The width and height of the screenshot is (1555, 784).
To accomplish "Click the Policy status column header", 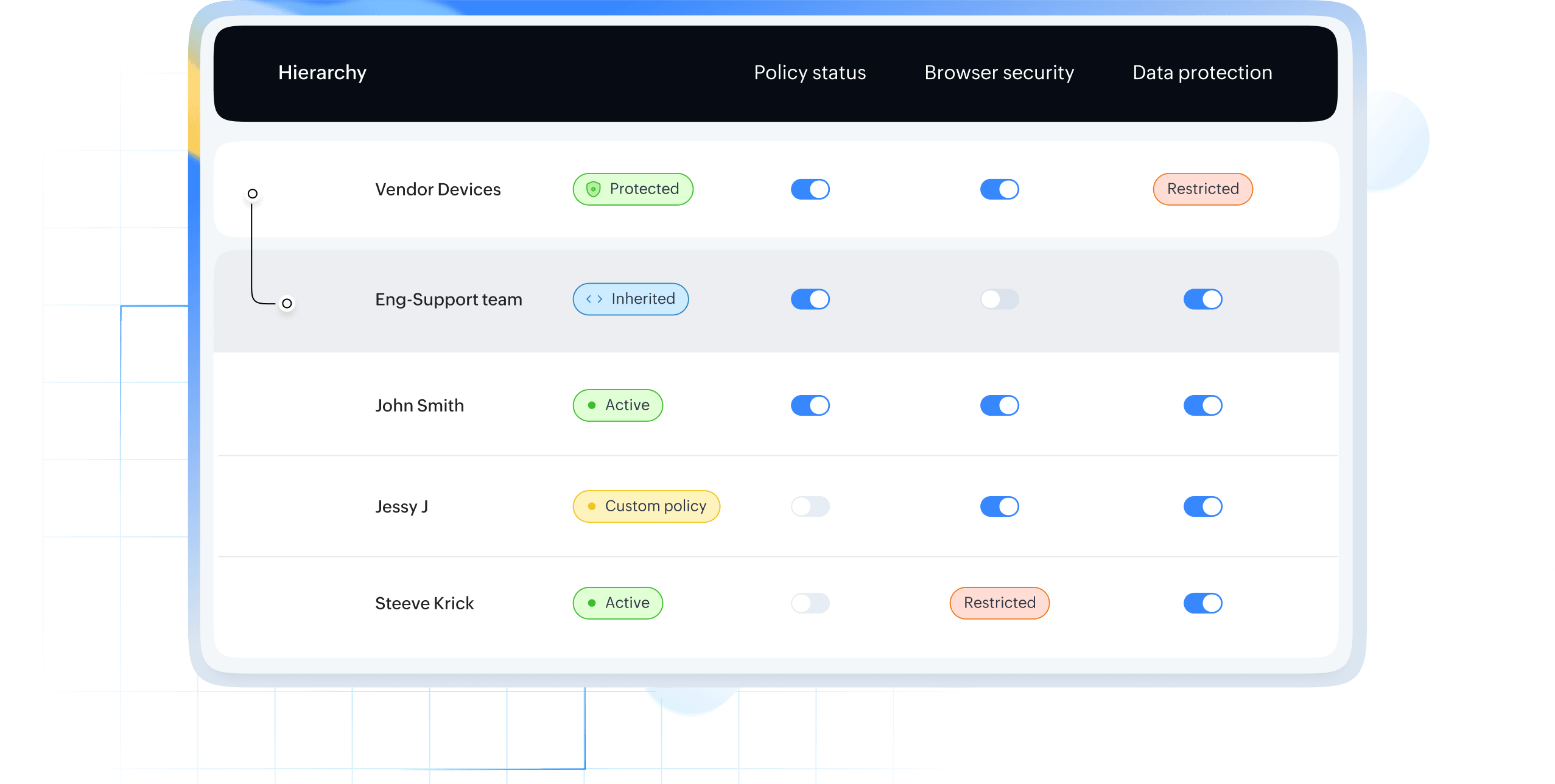I will coord(810,72).
